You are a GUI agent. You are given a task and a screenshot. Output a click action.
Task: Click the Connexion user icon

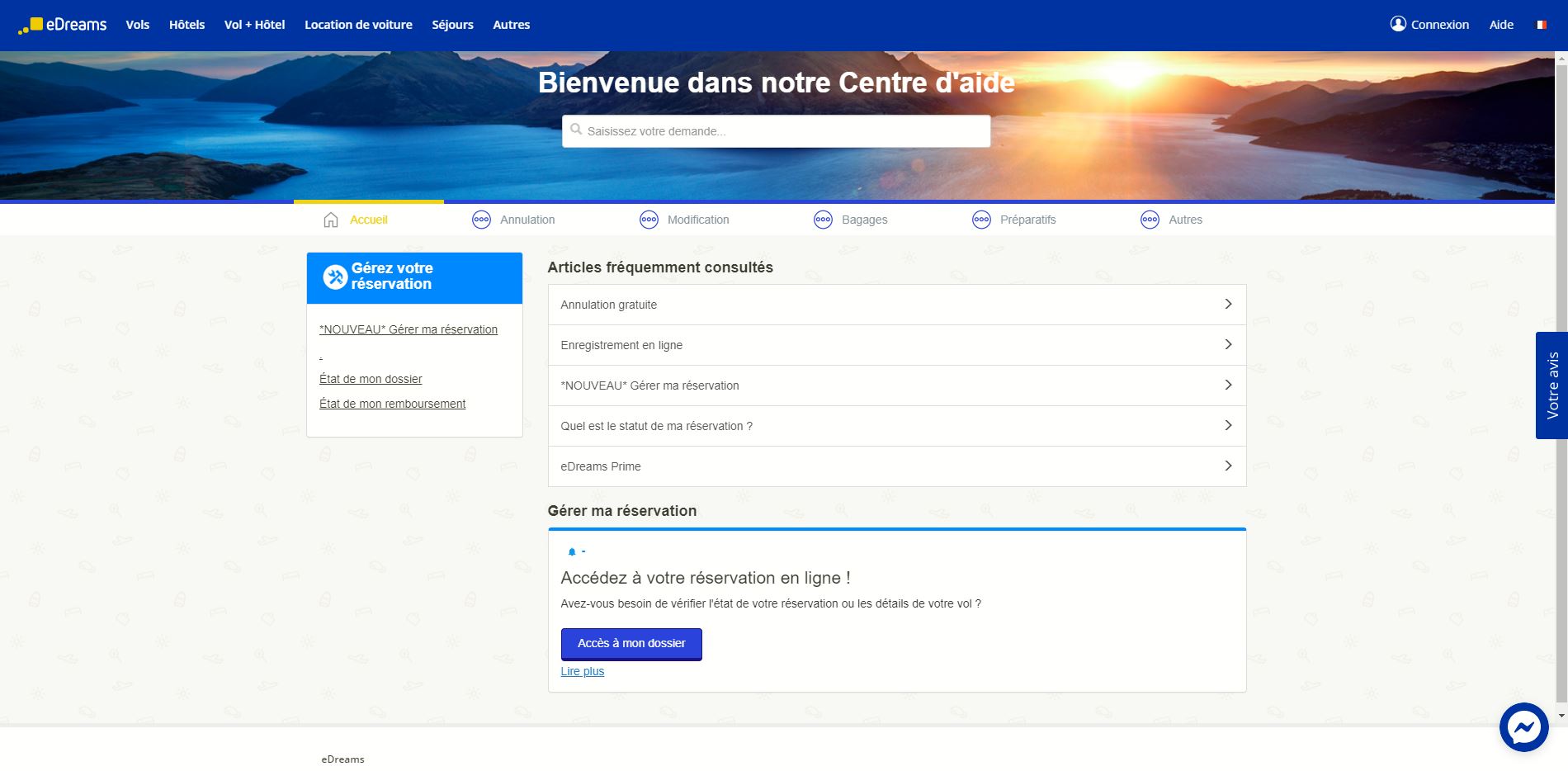point(1398,24)
